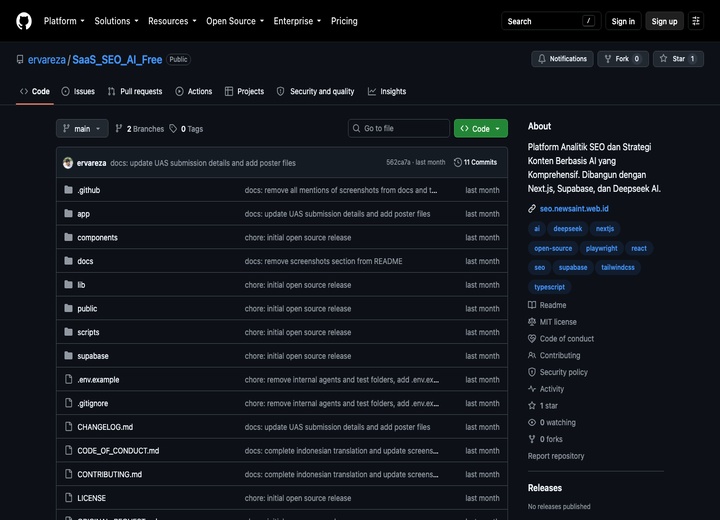Fork the repository with Fork button
Screen dimensions: 720x520
tap(623, 59)
